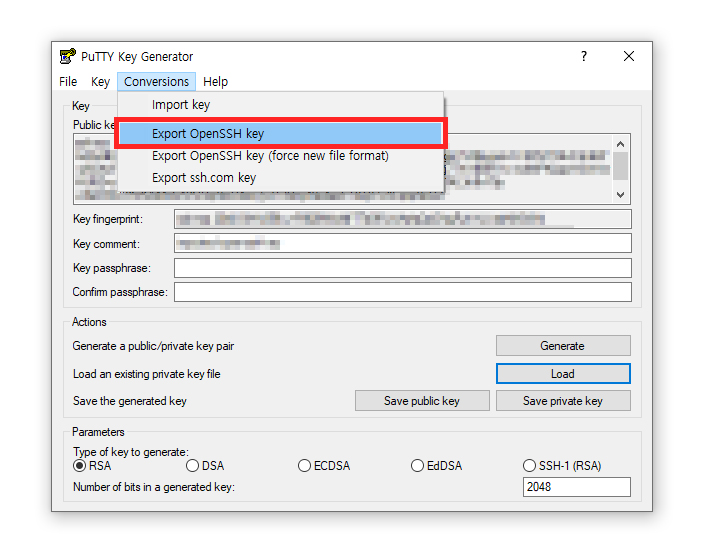The width and height of the screenshot is (704, 550).
Task: Open the Help menu
Action: [216, 82]
